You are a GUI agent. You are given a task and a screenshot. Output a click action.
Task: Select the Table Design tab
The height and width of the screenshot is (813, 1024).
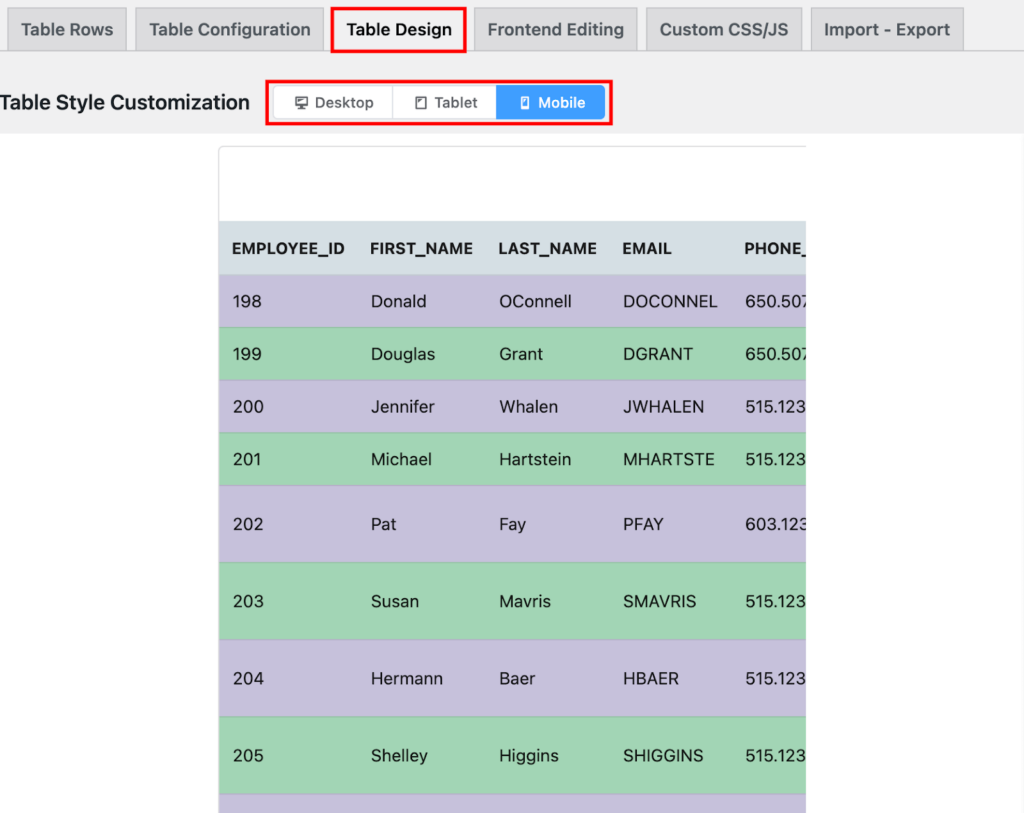tap(398, 29)
